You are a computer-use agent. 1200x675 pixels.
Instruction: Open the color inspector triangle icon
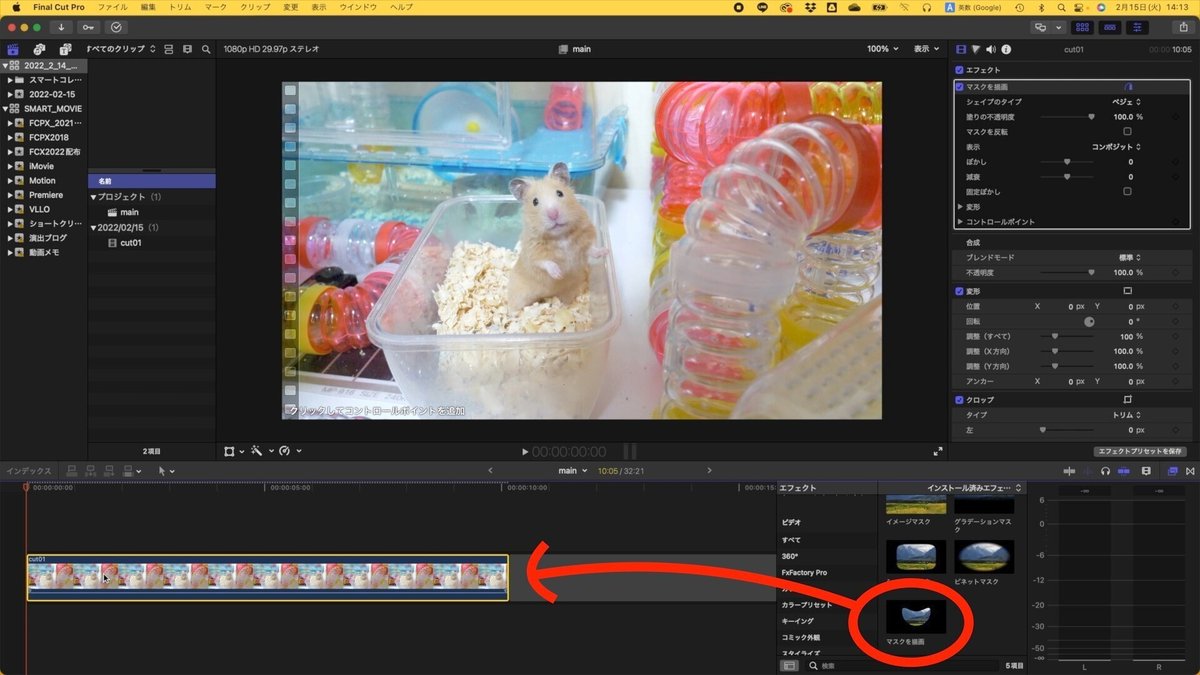[x=975, y=49]
